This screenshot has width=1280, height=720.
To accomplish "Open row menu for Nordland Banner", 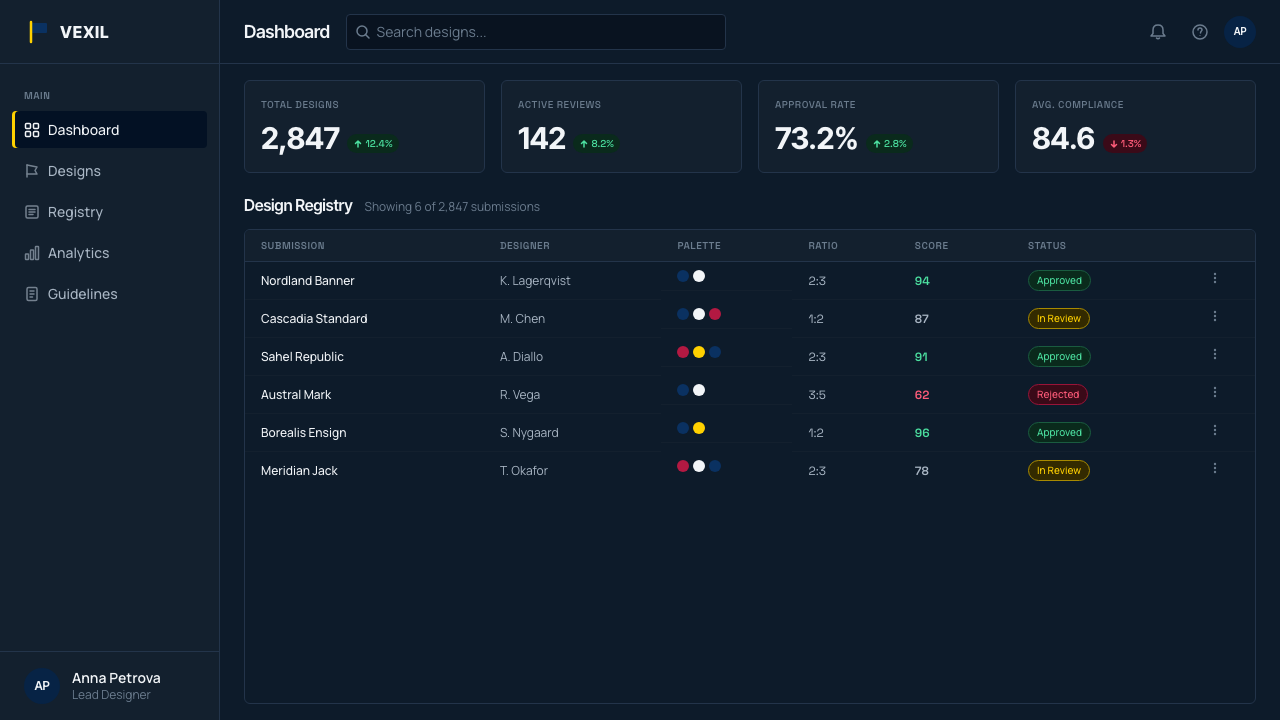I will tap(1215, 278).
